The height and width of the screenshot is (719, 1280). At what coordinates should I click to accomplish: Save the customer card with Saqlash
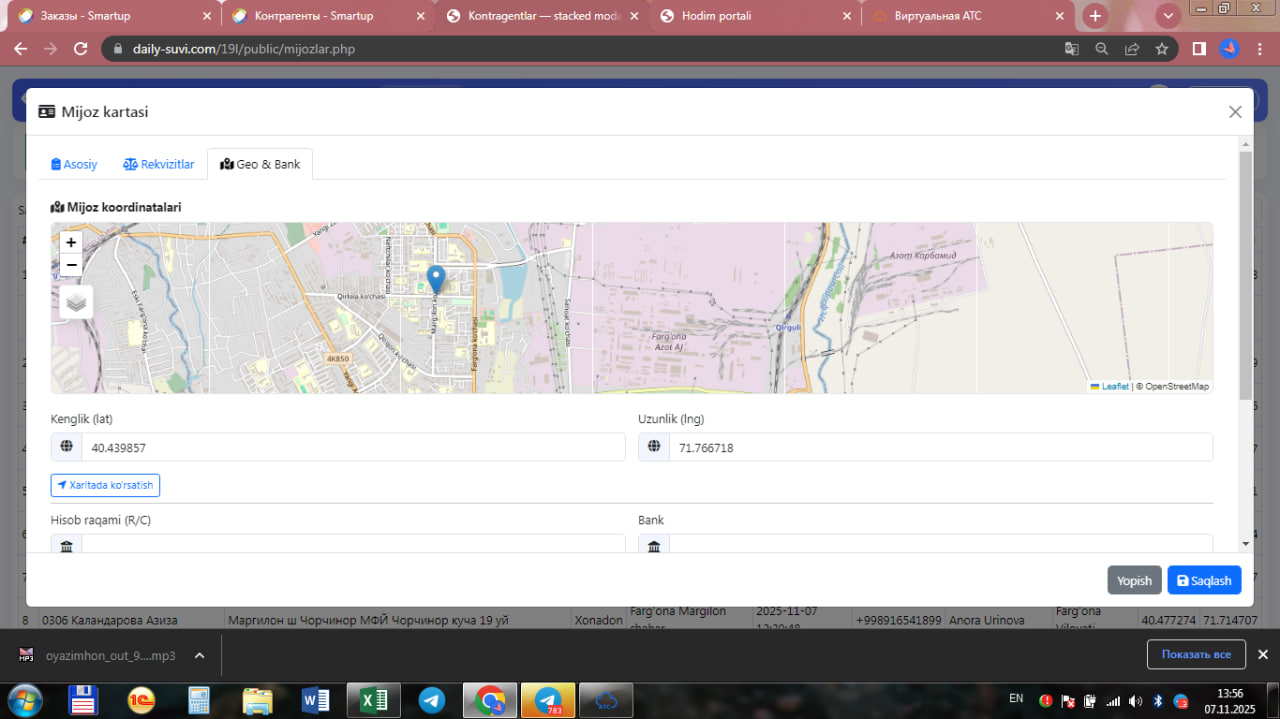(x=1204, y=581)
